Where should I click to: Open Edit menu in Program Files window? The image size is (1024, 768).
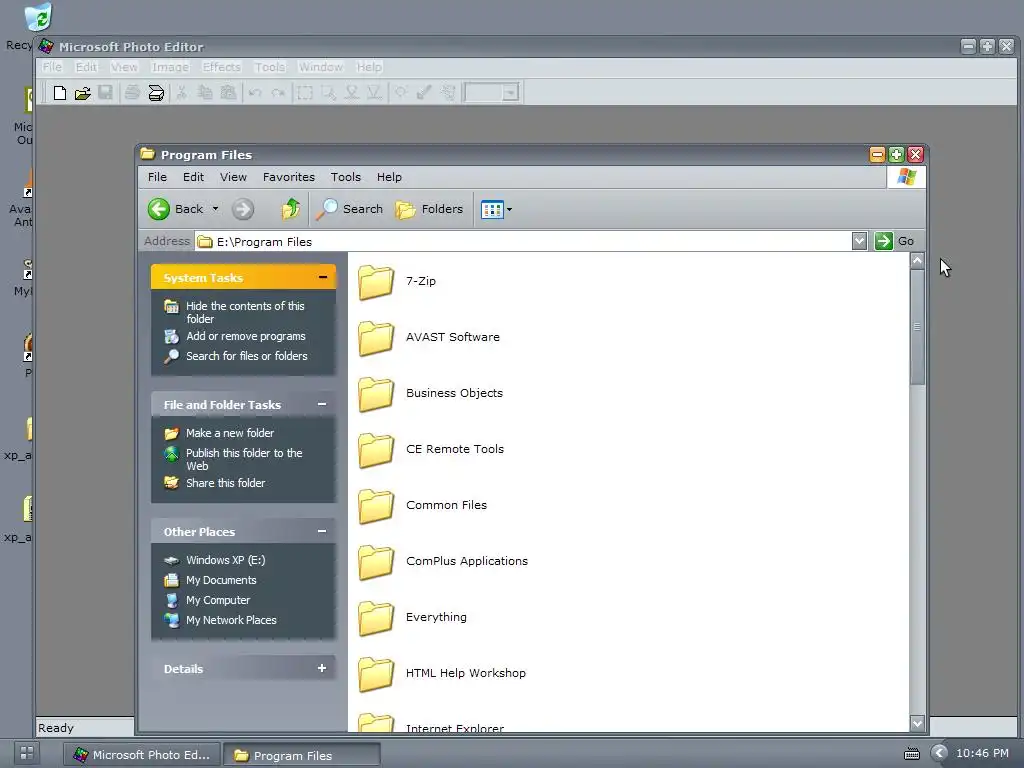click(193, 177)
